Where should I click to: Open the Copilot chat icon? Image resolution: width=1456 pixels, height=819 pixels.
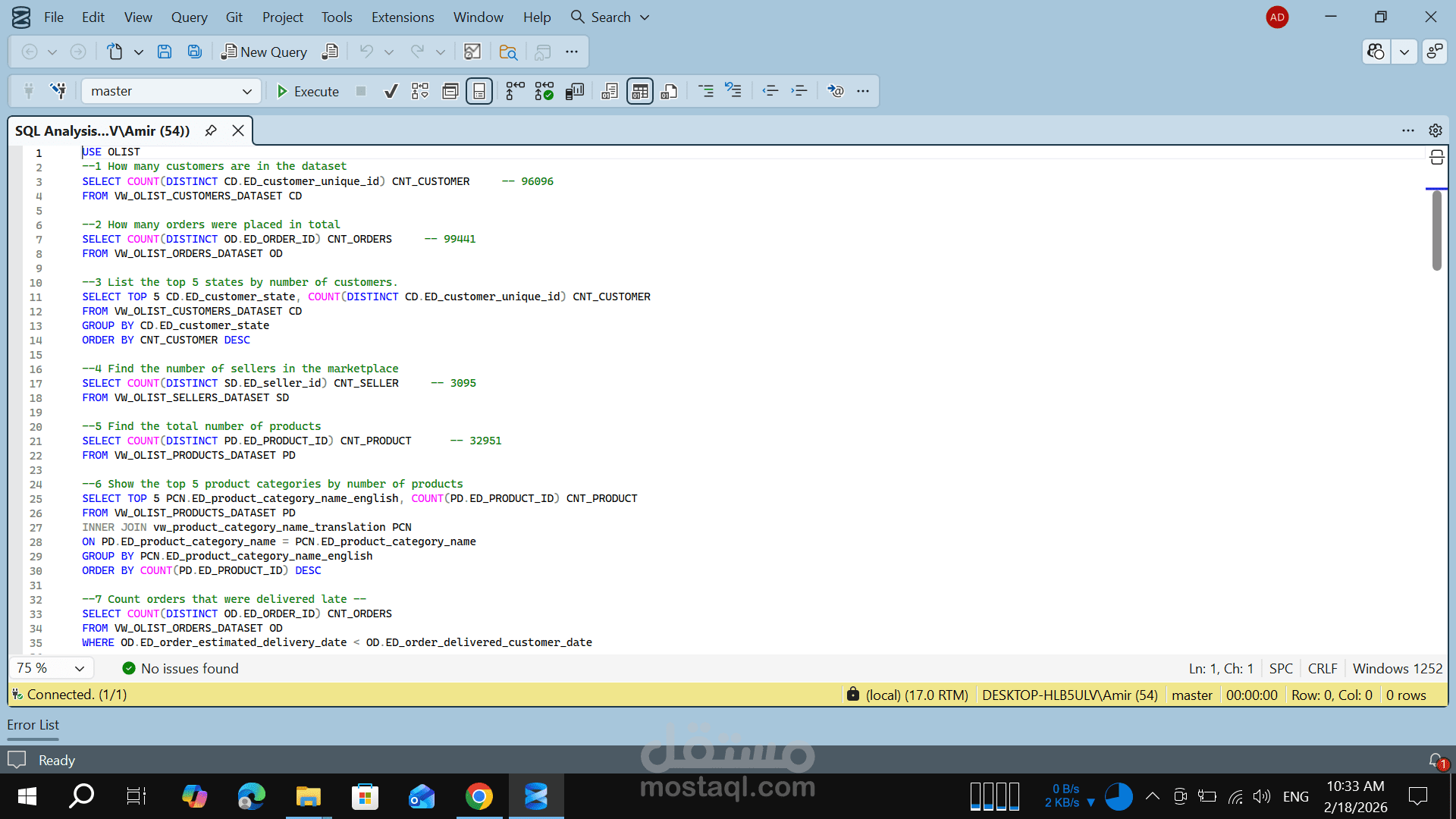(1376, 52)
